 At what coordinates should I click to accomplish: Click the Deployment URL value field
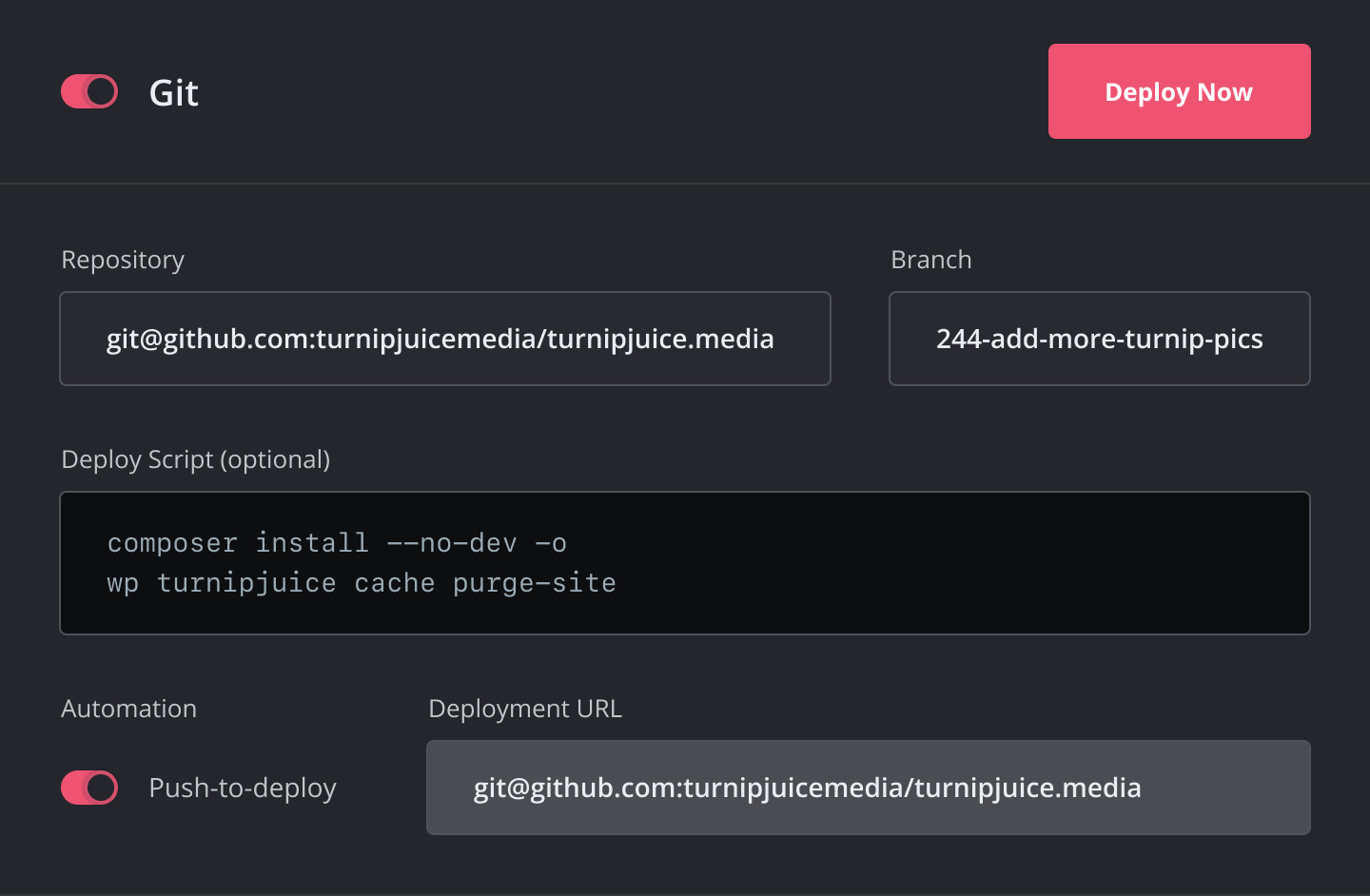click(x=868, y=788)
